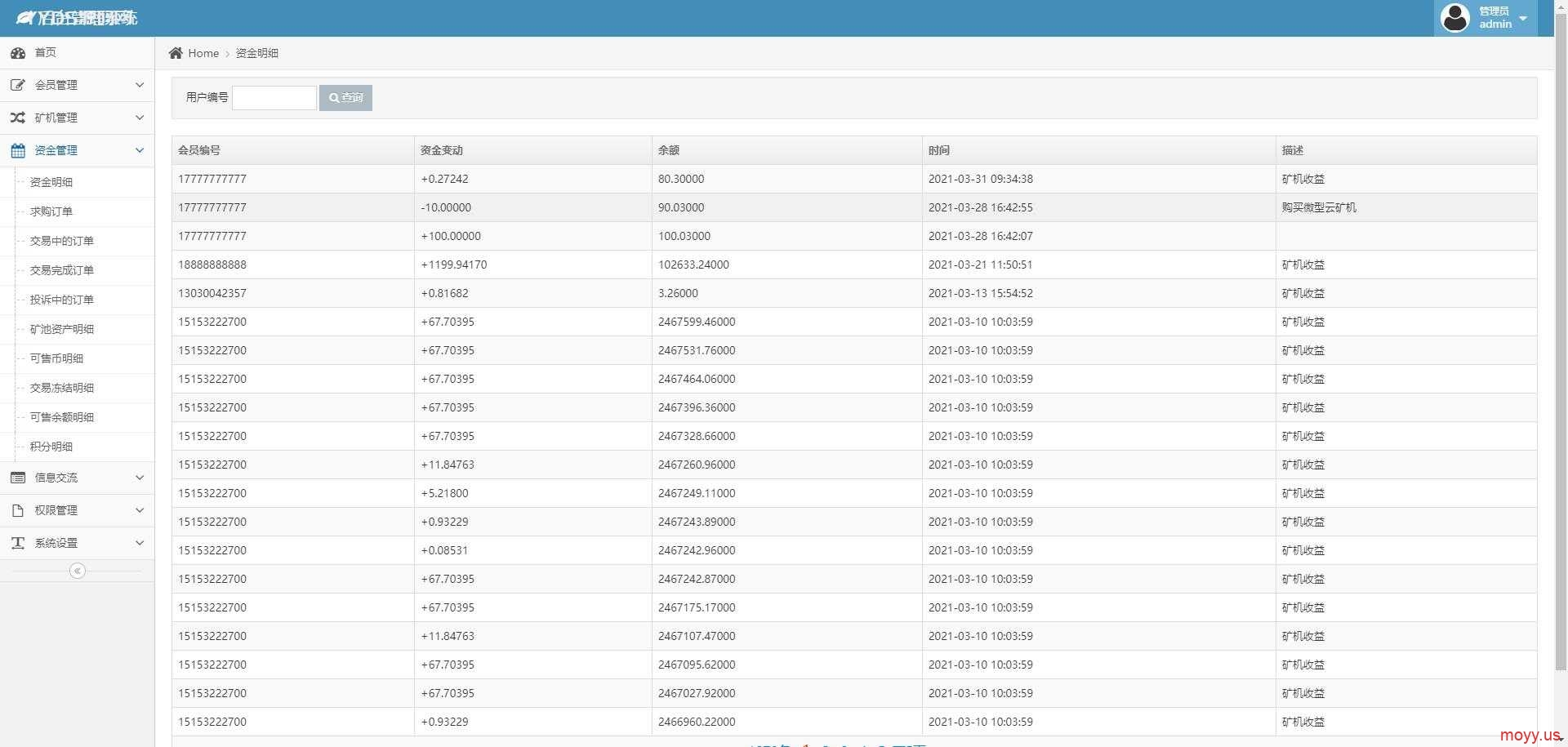Open the 矿池资产明细 submenu item
The image size is (1568, 747).
point(62,329)
